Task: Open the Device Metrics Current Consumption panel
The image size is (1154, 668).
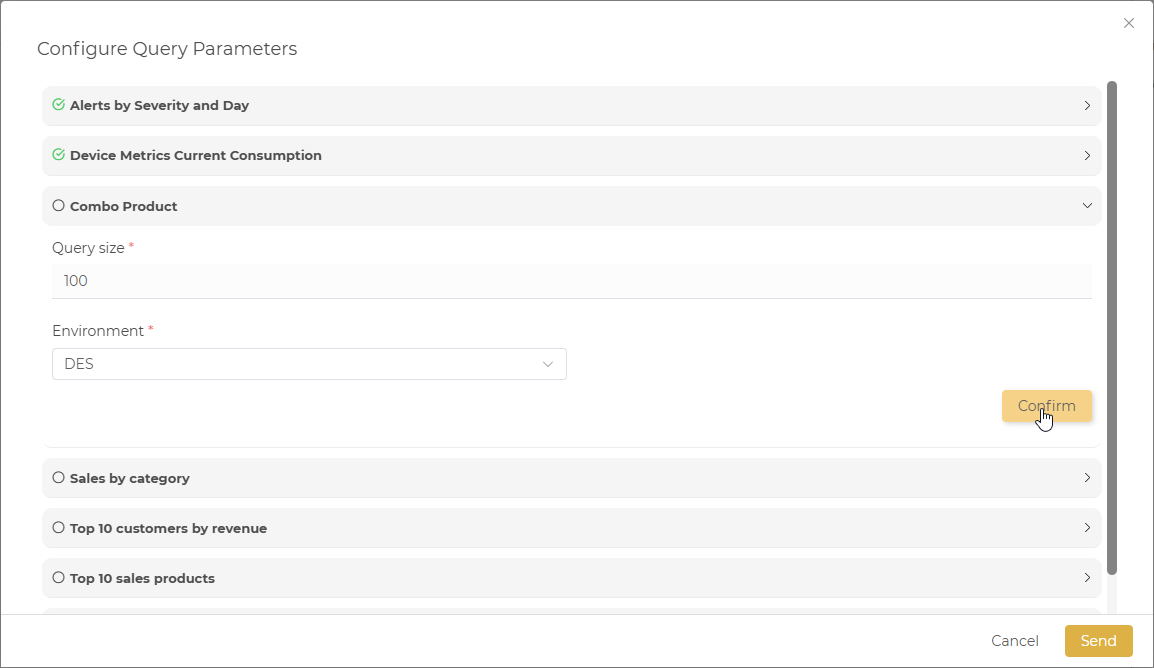Action: [x=572, y=155]
